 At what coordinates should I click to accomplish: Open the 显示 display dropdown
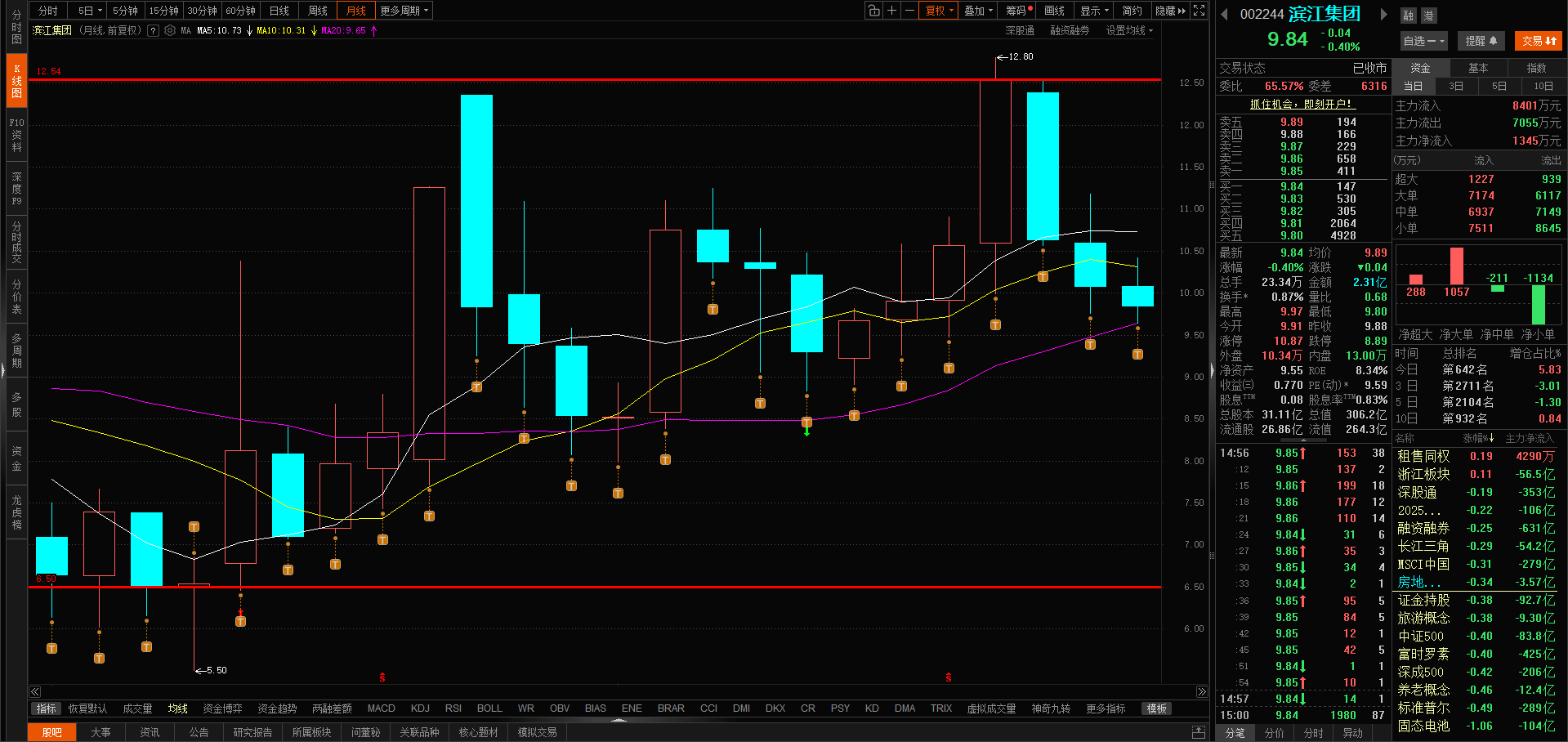(x=1094, y=11)
